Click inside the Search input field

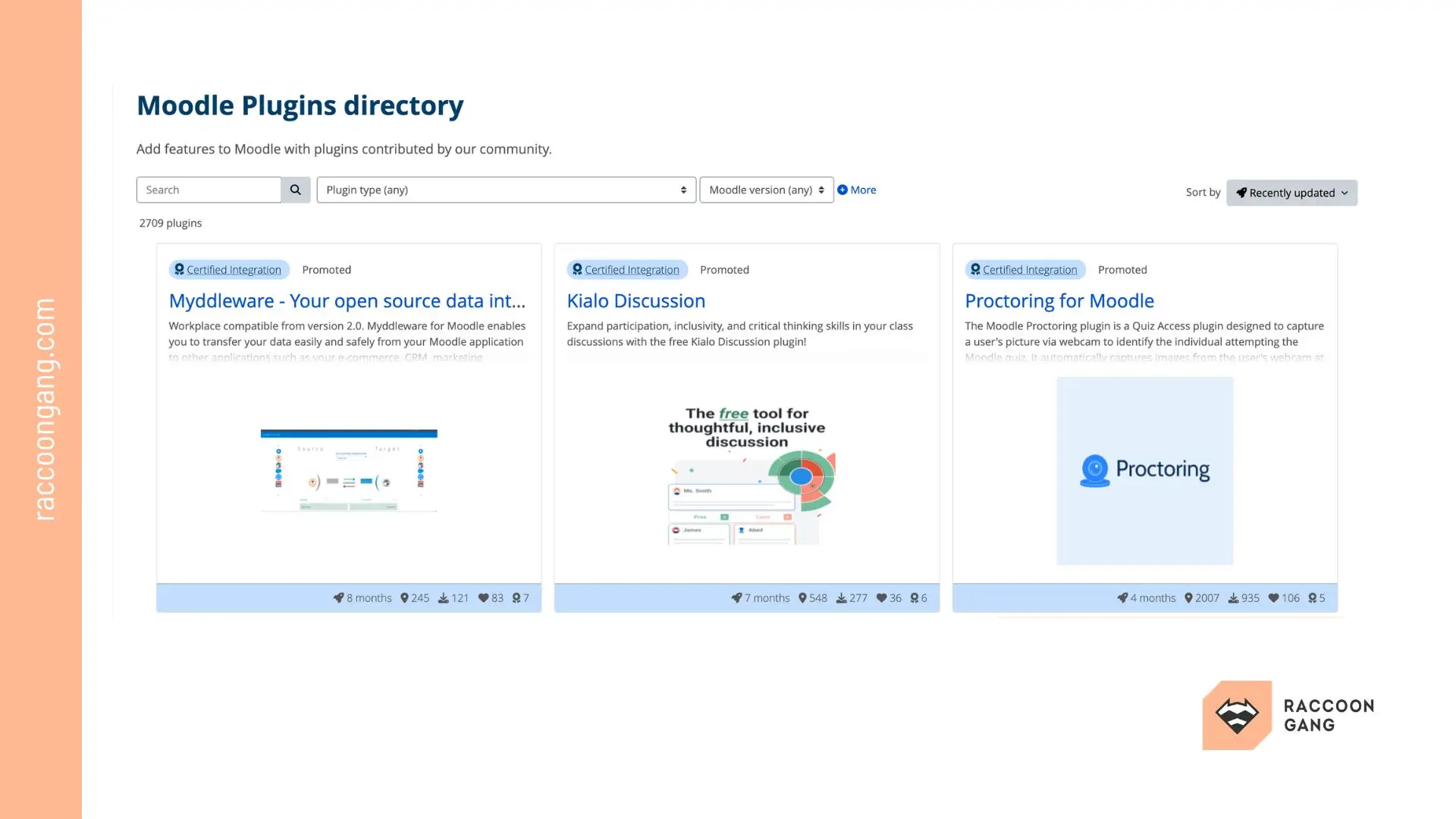point(209,190)
